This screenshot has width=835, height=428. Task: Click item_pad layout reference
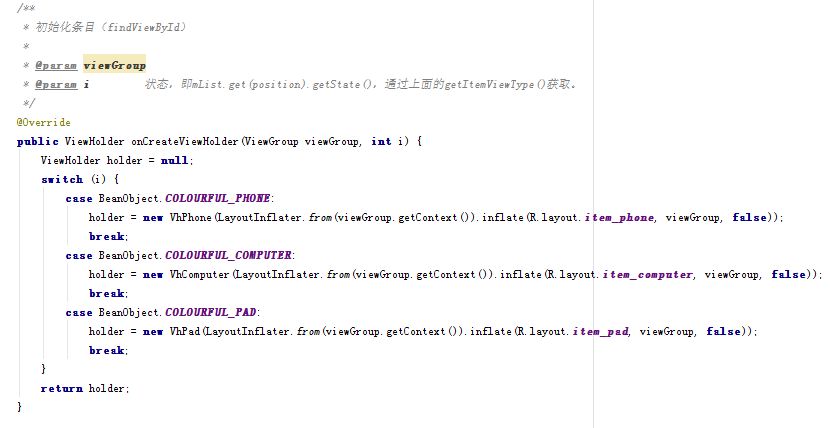(x=601, y=332)
